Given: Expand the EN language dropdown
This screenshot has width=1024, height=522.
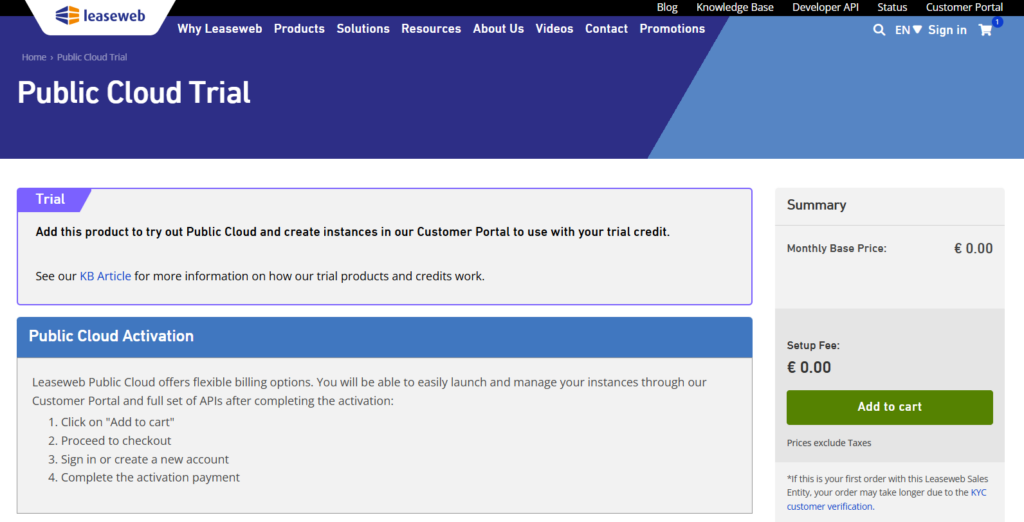Looking at the screenshot, I should click(x=908, y=30).
